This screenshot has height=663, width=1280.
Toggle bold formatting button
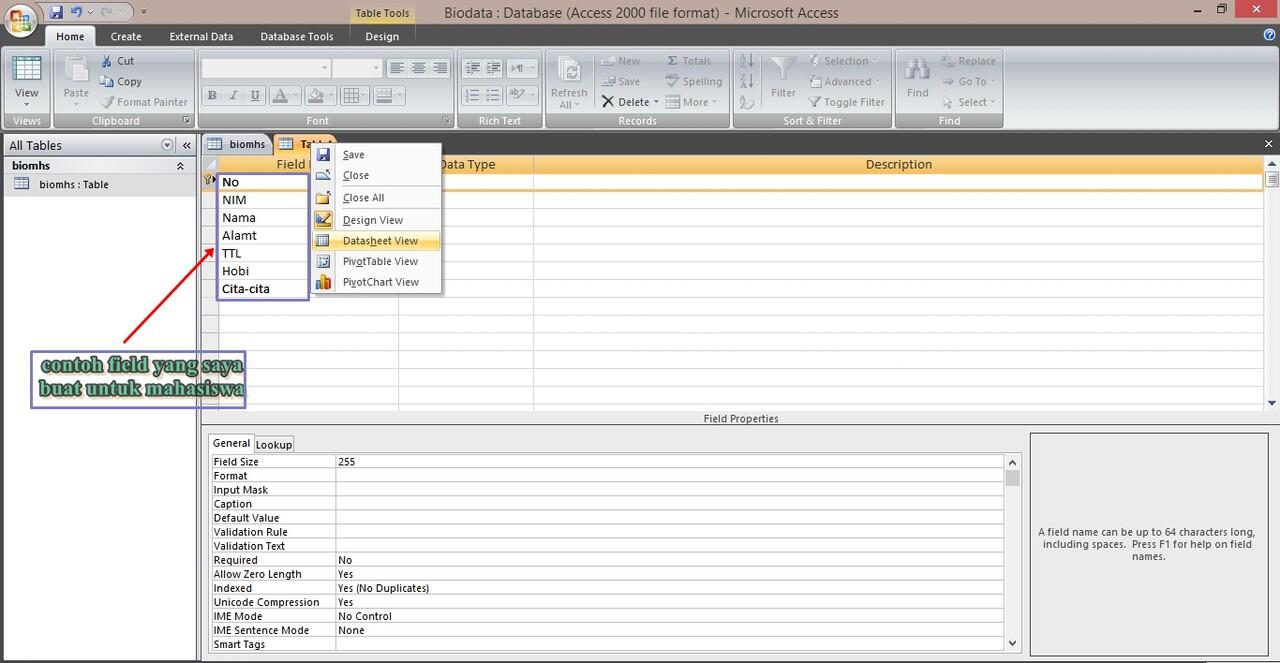(212, 96)
